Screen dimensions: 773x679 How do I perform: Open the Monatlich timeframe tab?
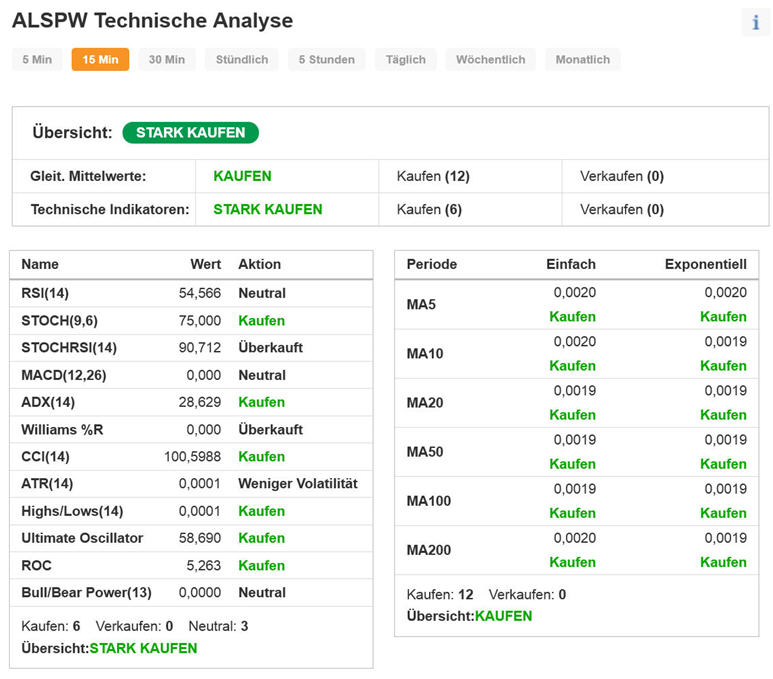583,60
